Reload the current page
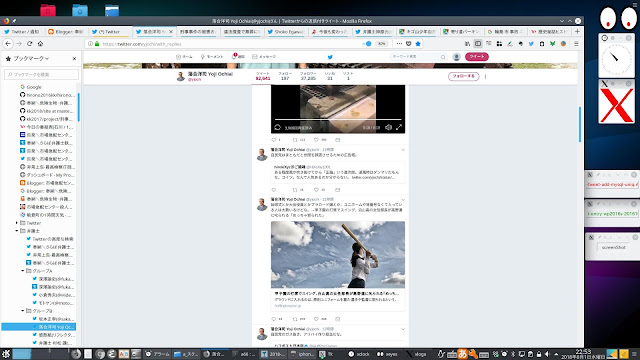640x360 pixels. pos(29,44)
